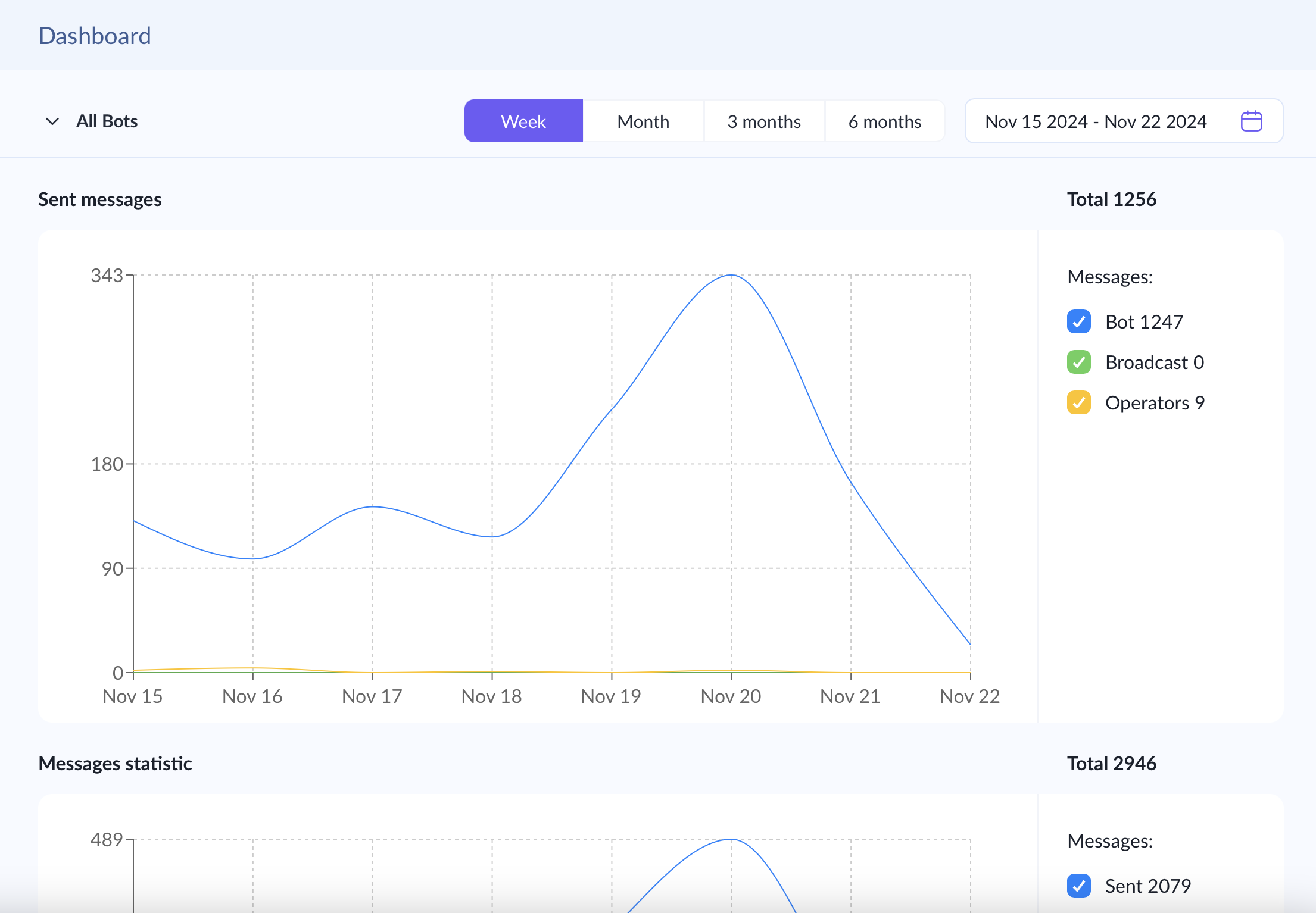Click the Sent messages heading
Screen dimensions: 1316x913
pos(100,199)
